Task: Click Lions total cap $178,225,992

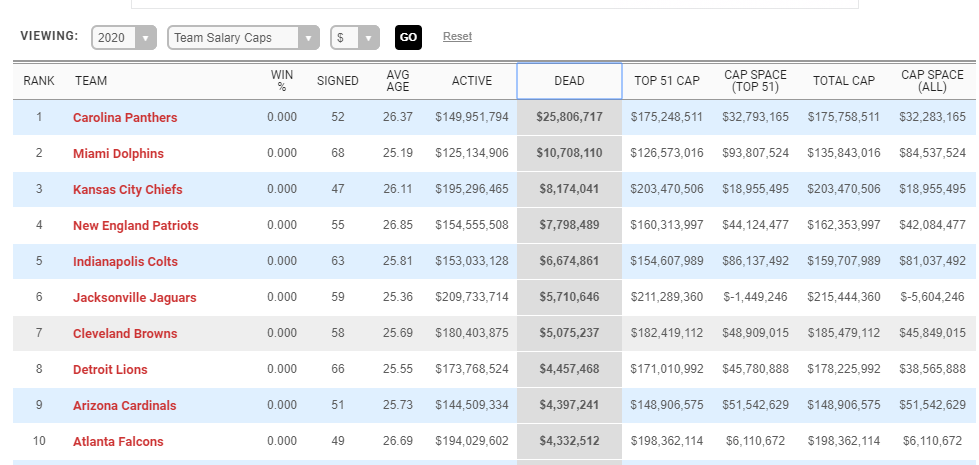Action: 844,369
